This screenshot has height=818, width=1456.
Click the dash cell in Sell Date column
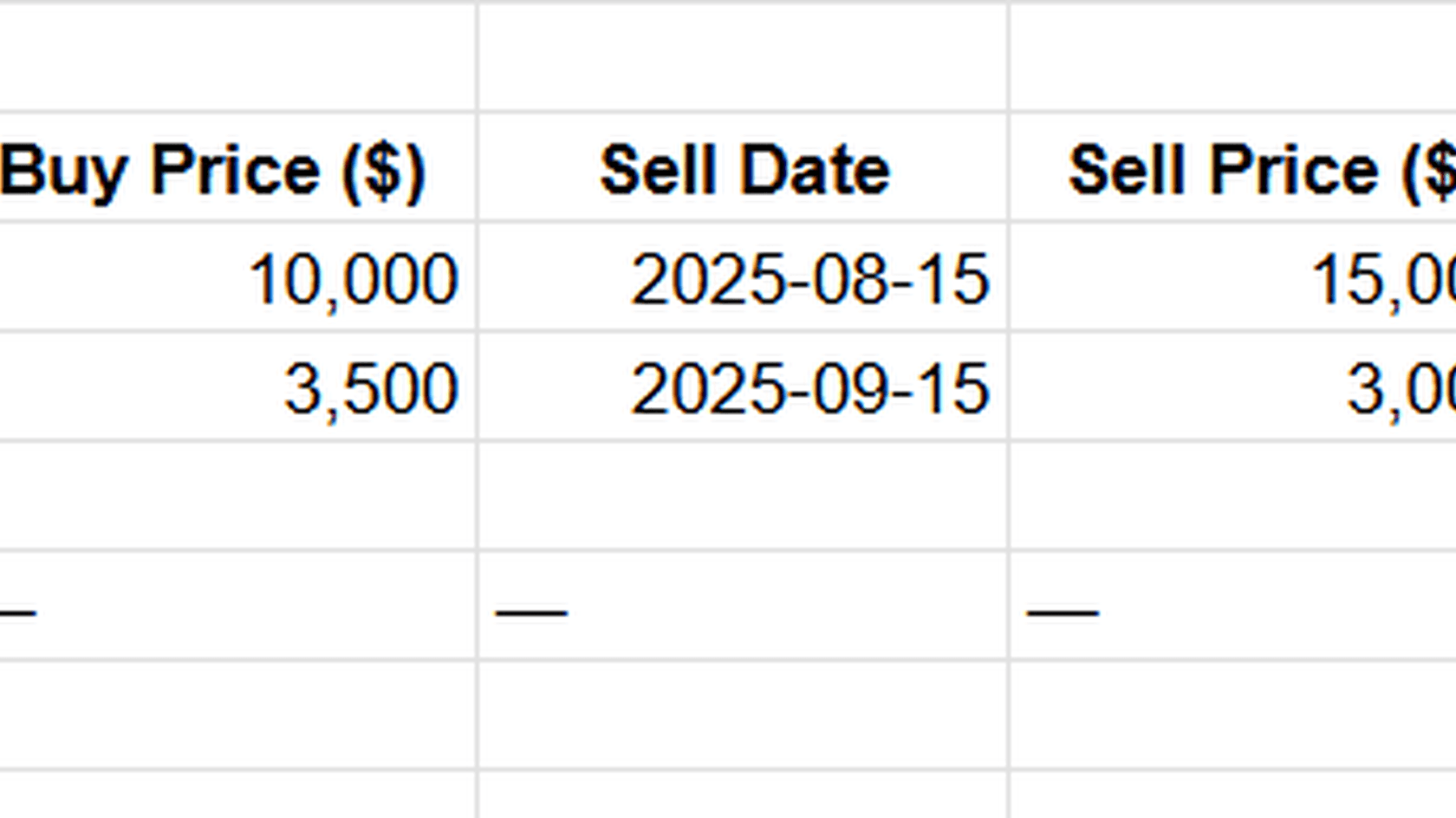(743, 606)
